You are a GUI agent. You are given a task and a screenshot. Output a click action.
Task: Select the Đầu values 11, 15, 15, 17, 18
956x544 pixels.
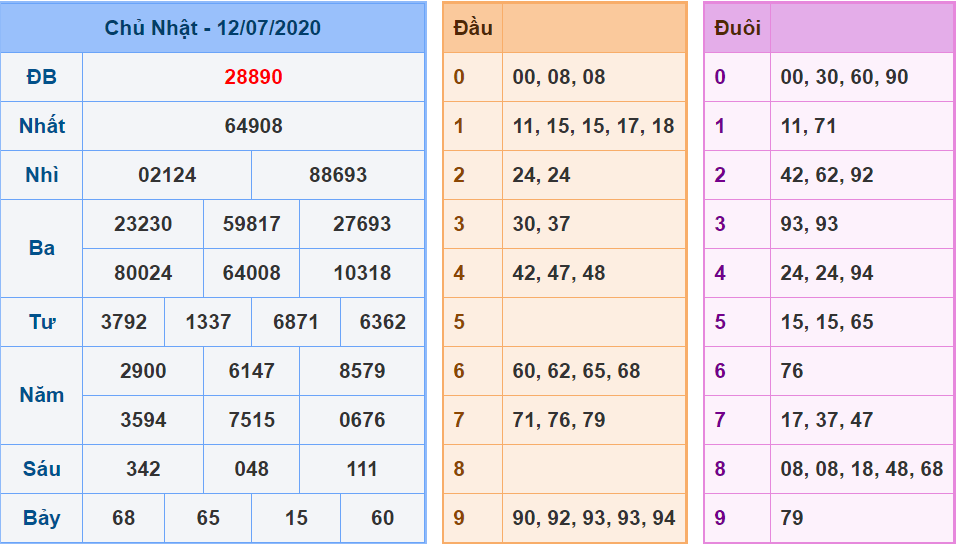point(593,126)
